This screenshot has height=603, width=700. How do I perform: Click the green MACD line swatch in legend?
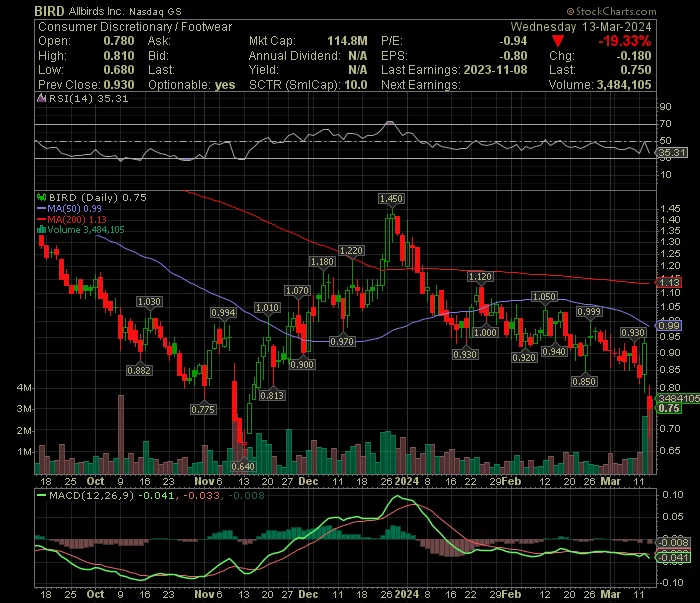point(42,495)
